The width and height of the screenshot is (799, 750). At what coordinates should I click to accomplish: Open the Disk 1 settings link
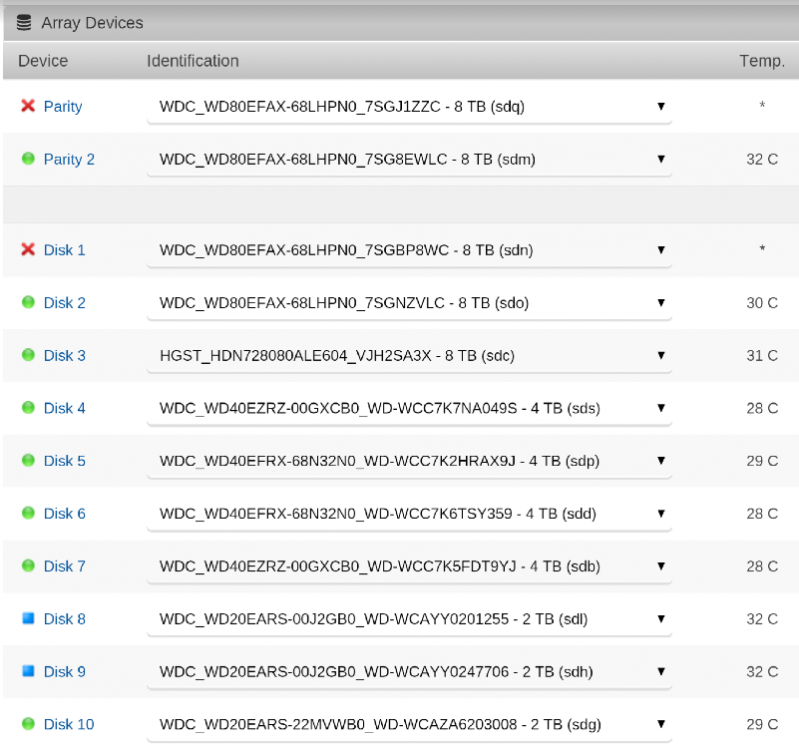point(64,250)
